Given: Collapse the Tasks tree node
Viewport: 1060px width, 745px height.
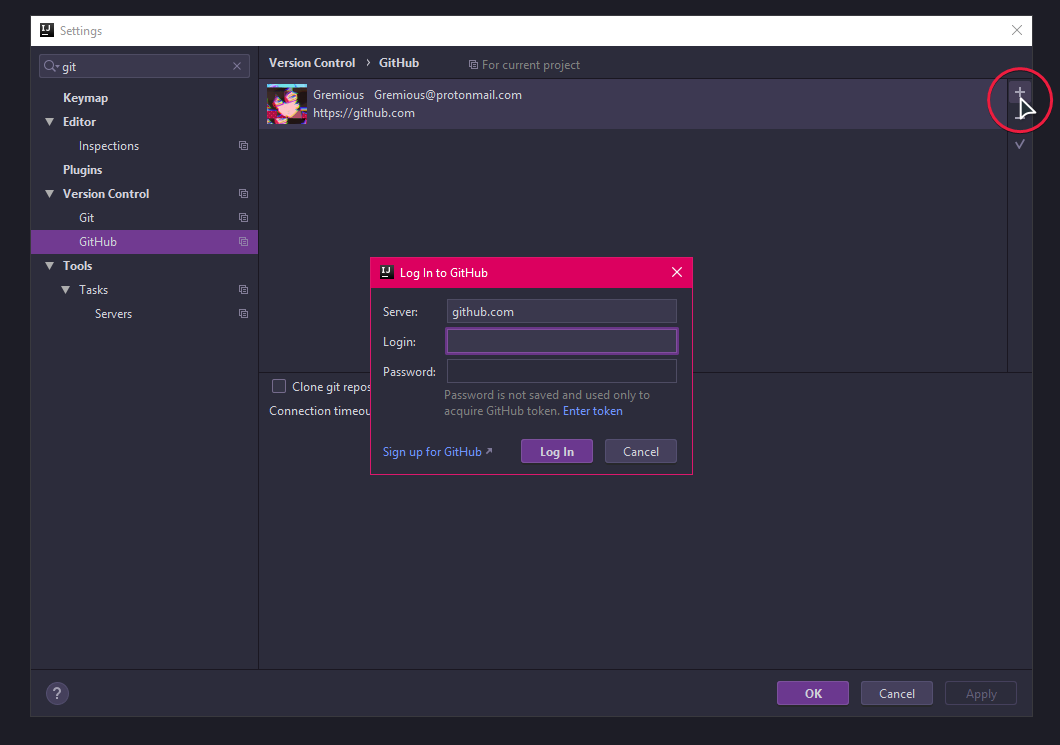Looking at the screenshot, I should coord(66,289).
